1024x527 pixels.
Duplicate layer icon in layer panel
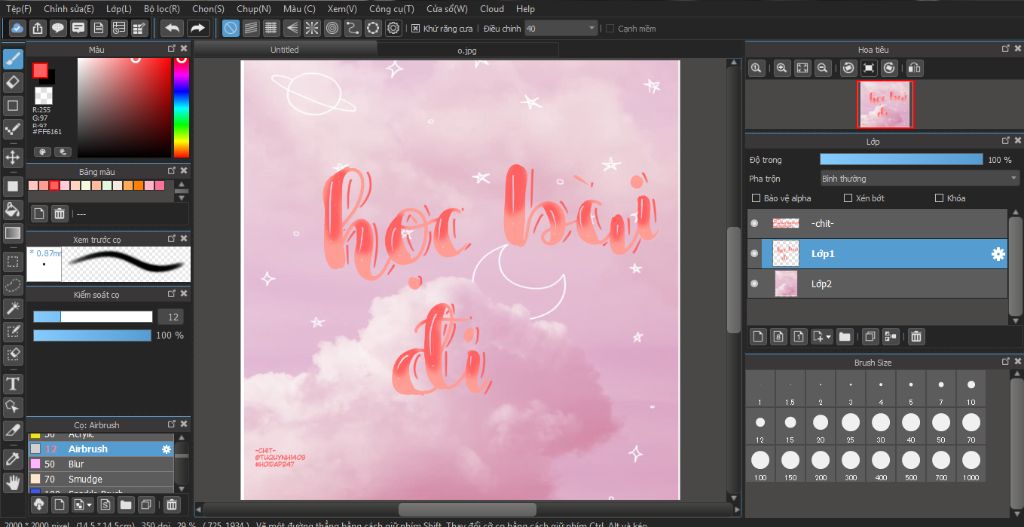(869, 336)
